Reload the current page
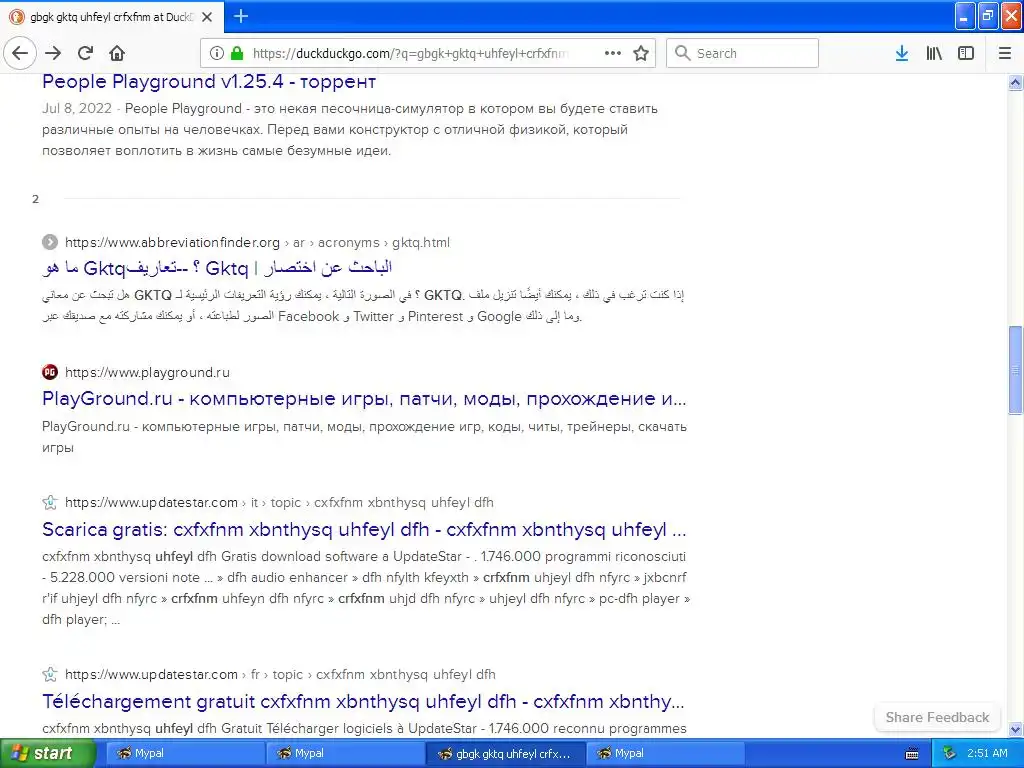This screenshot has width=1024, height=768. [86, 53]
